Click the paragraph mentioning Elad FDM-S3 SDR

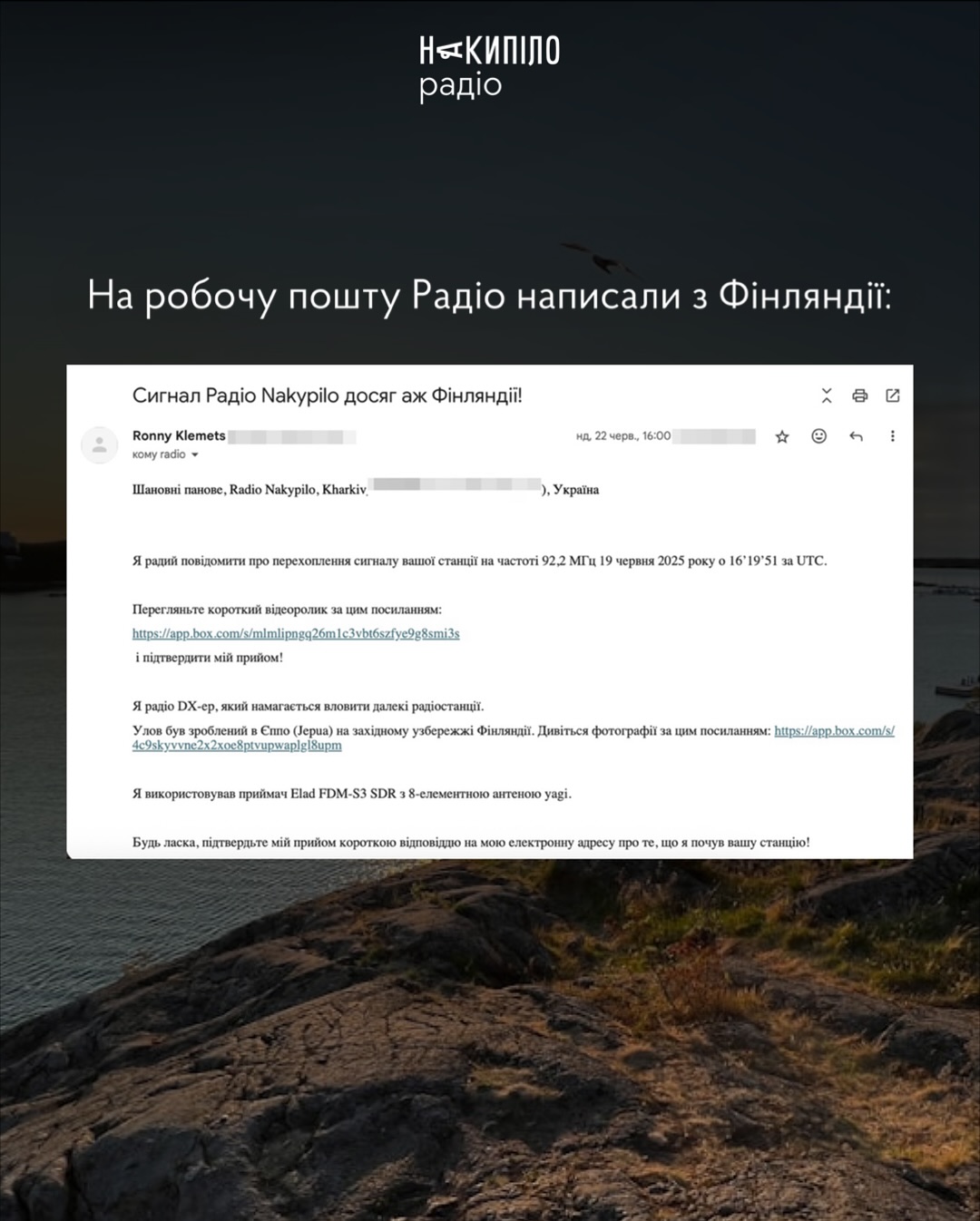point(351,794)
